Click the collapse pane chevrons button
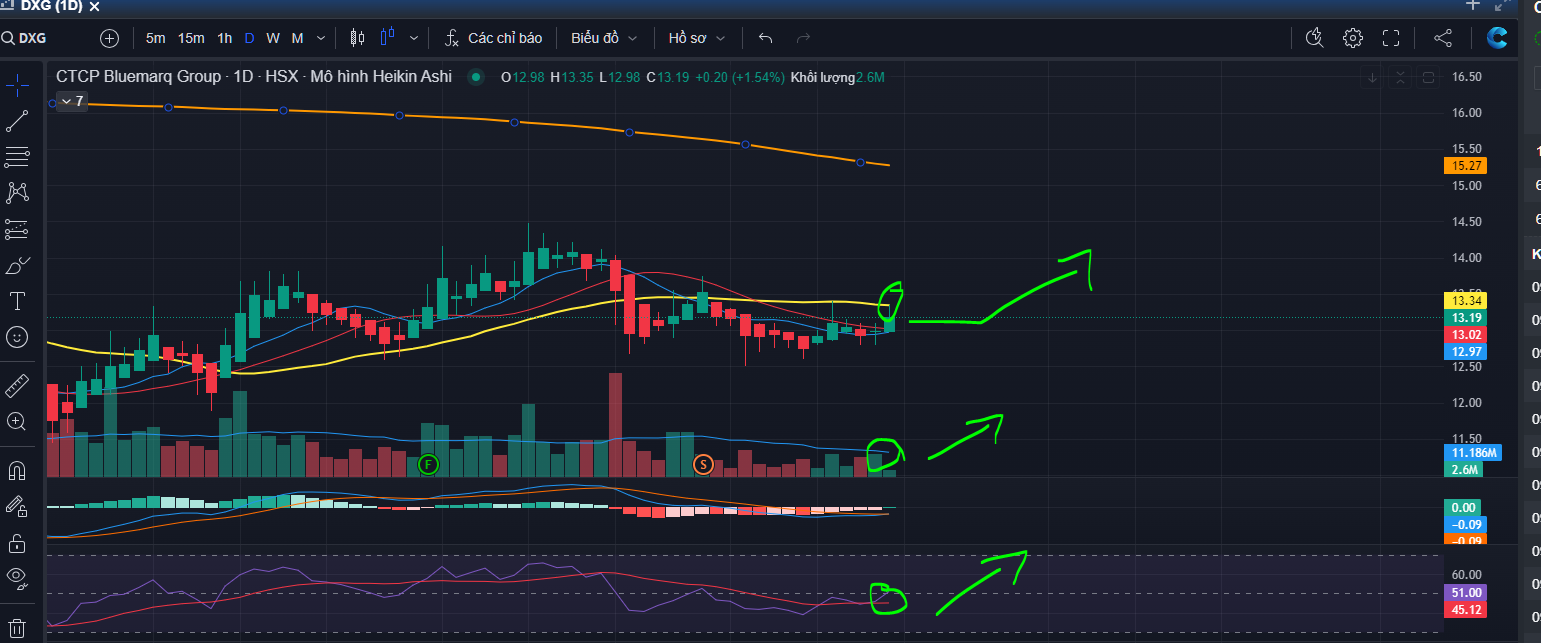This screenshot has height=643, width=1541. (1401, 77)
